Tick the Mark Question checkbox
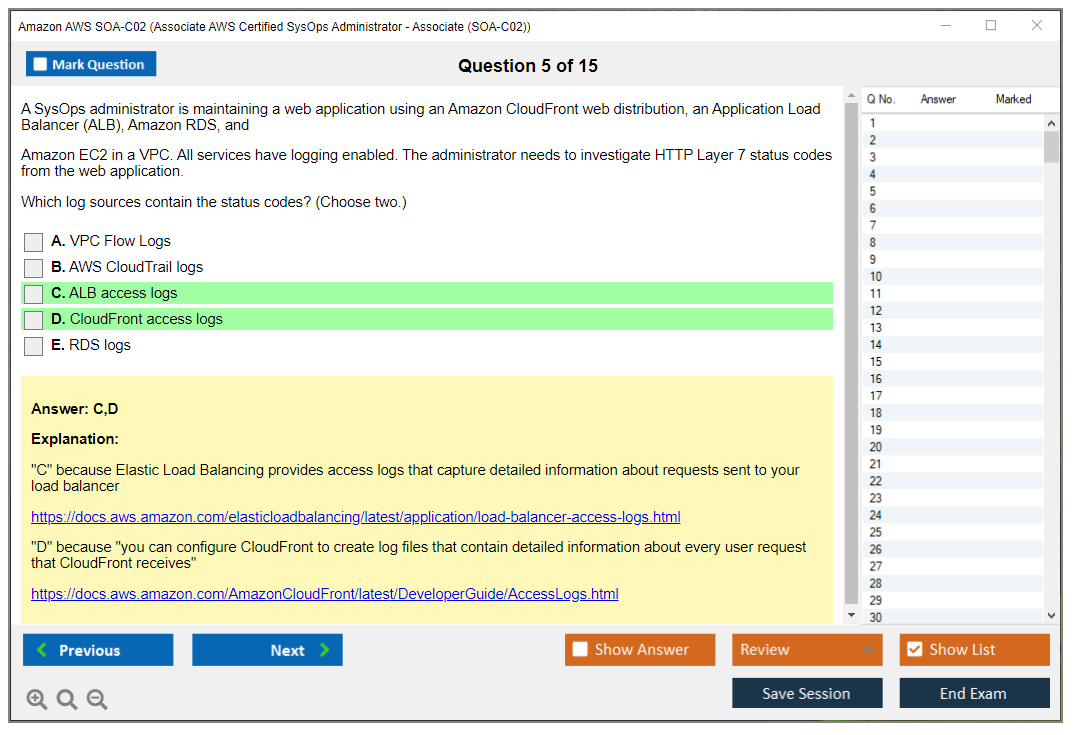The width and height of the screenshot is (1075, 735). (41, 65)
